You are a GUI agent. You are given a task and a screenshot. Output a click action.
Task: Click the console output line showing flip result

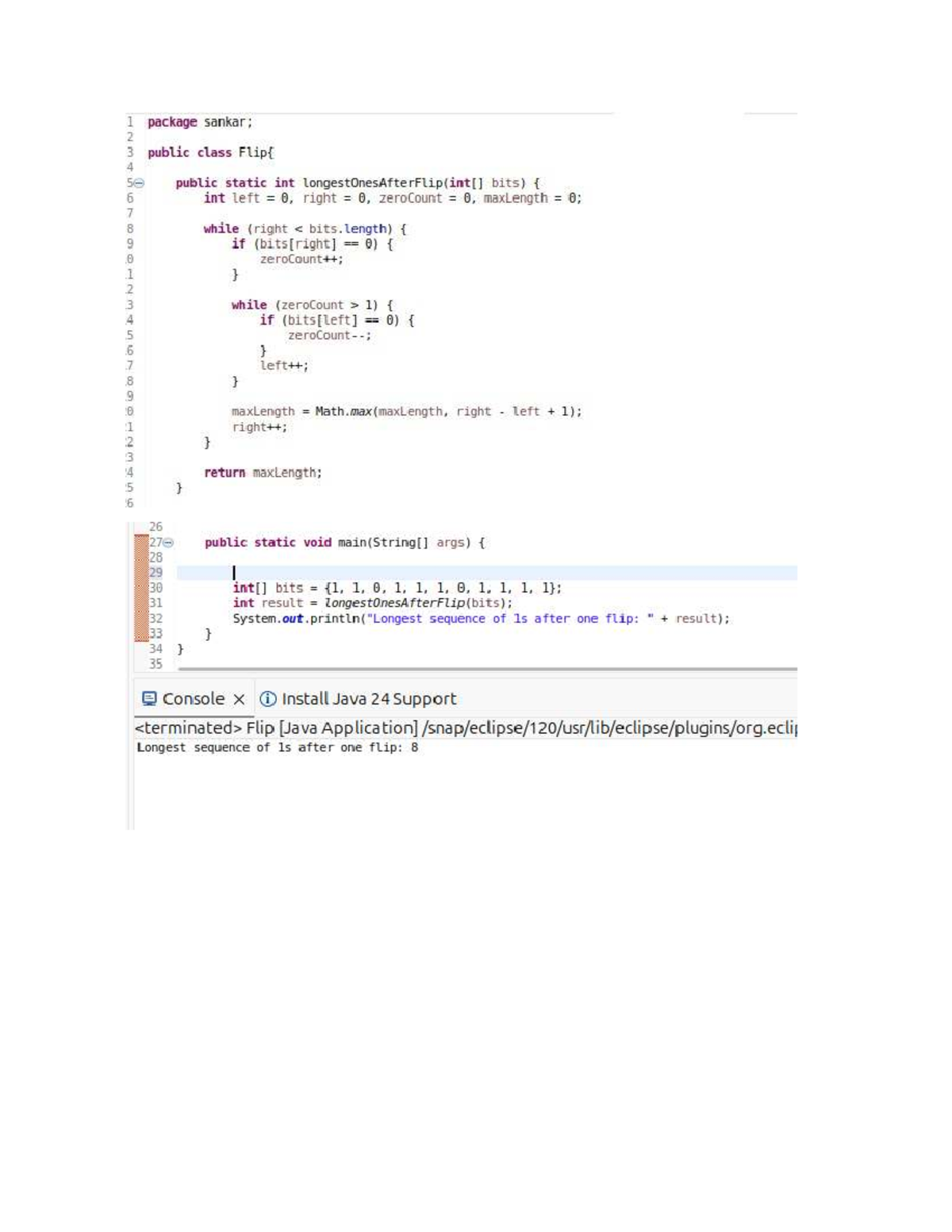[x=279, y=746]
